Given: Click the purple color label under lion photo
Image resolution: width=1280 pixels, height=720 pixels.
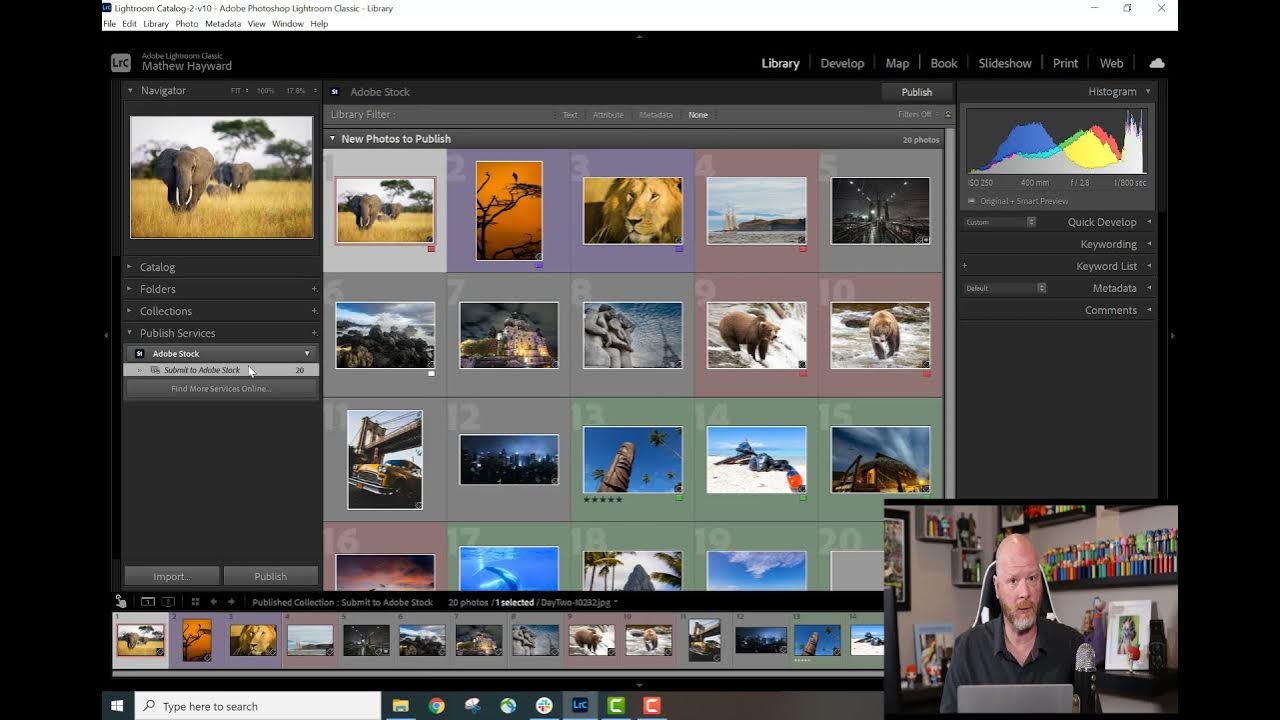Looking at the screenshot, I should [679, 248].
